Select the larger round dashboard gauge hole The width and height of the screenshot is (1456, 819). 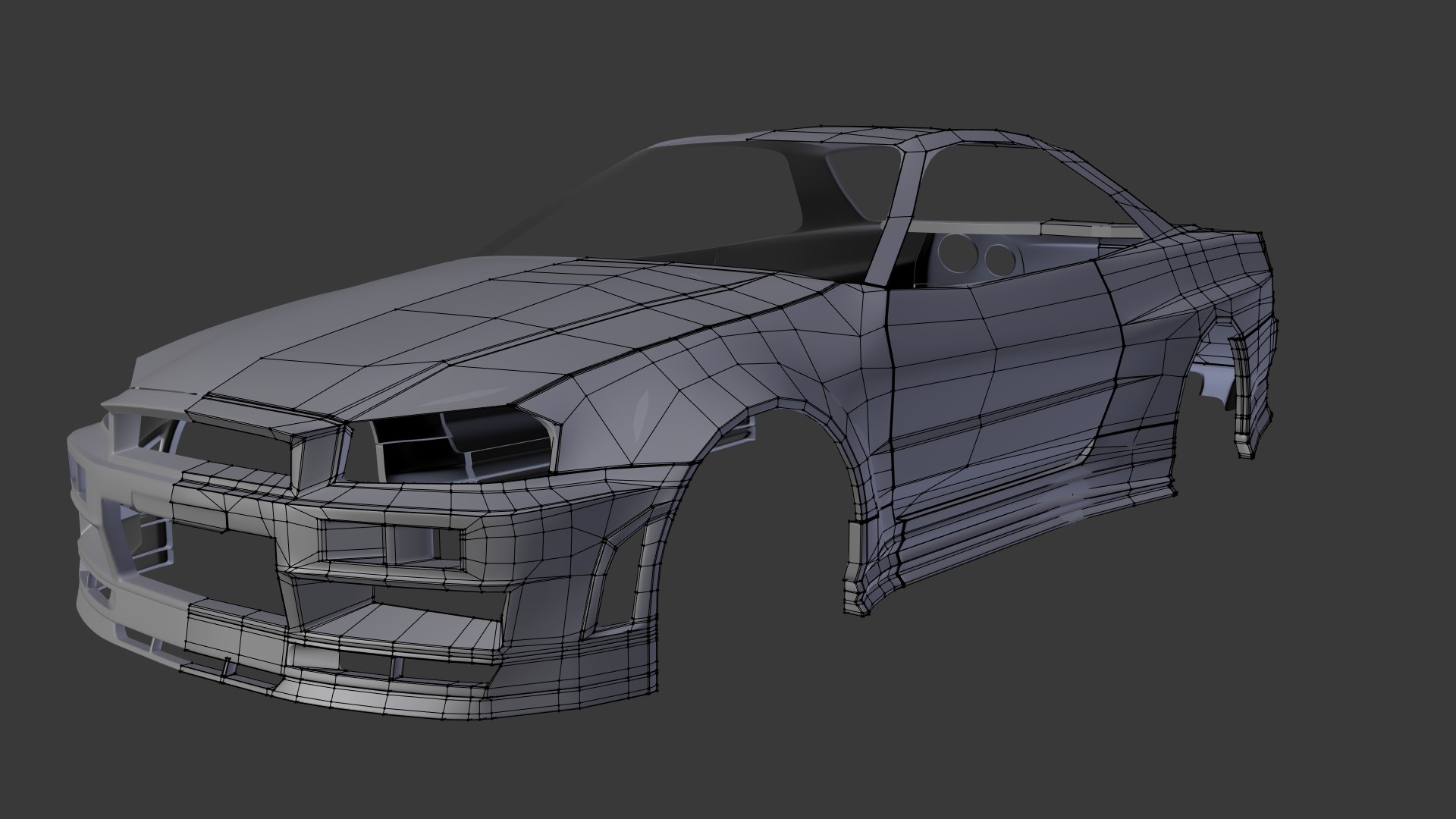957,253
